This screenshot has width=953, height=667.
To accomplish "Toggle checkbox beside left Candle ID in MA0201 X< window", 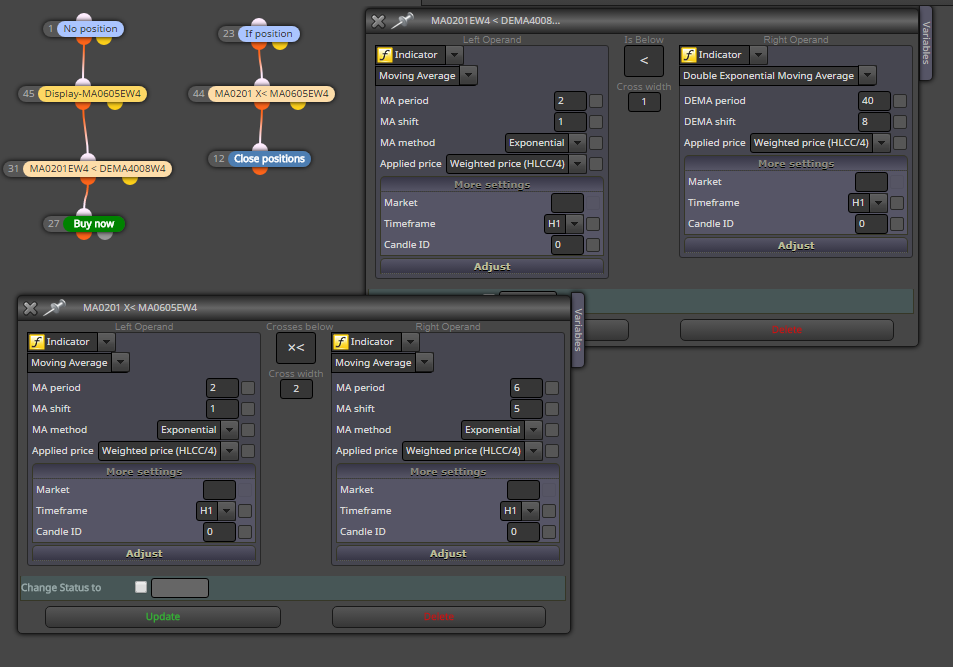I will (245, 532).
